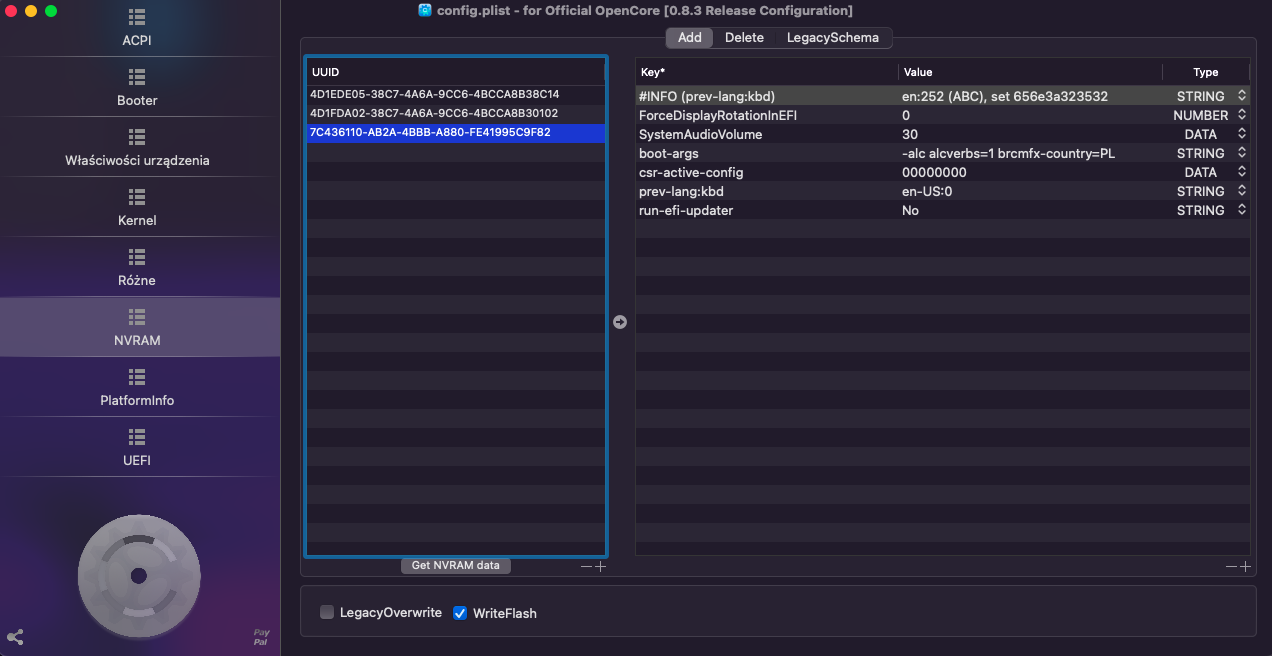The width and height of the screenshot is (1272, 656).
Task: Select the boot-args key
Action: point(669,153)
